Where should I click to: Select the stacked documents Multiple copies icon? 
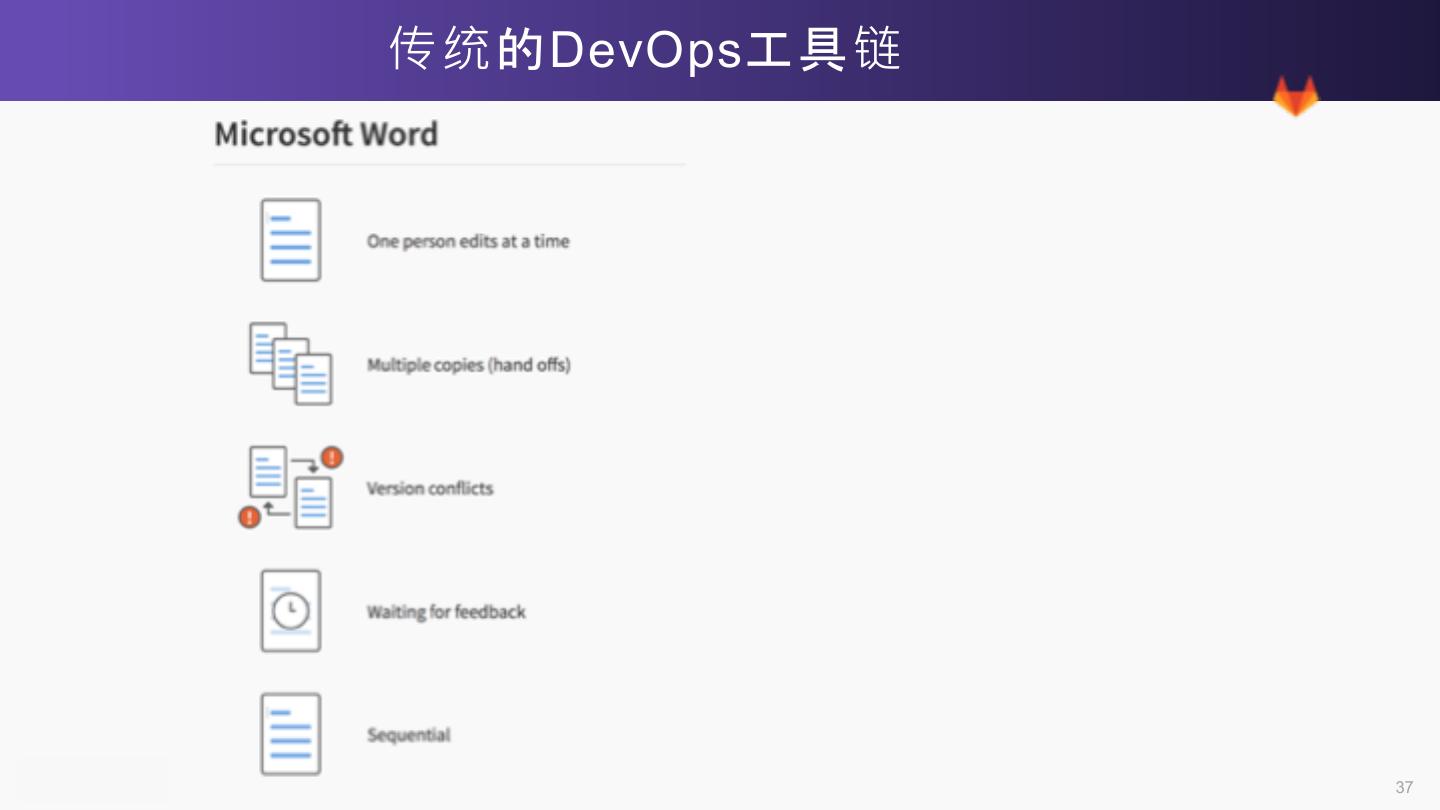tap(290, 363)
